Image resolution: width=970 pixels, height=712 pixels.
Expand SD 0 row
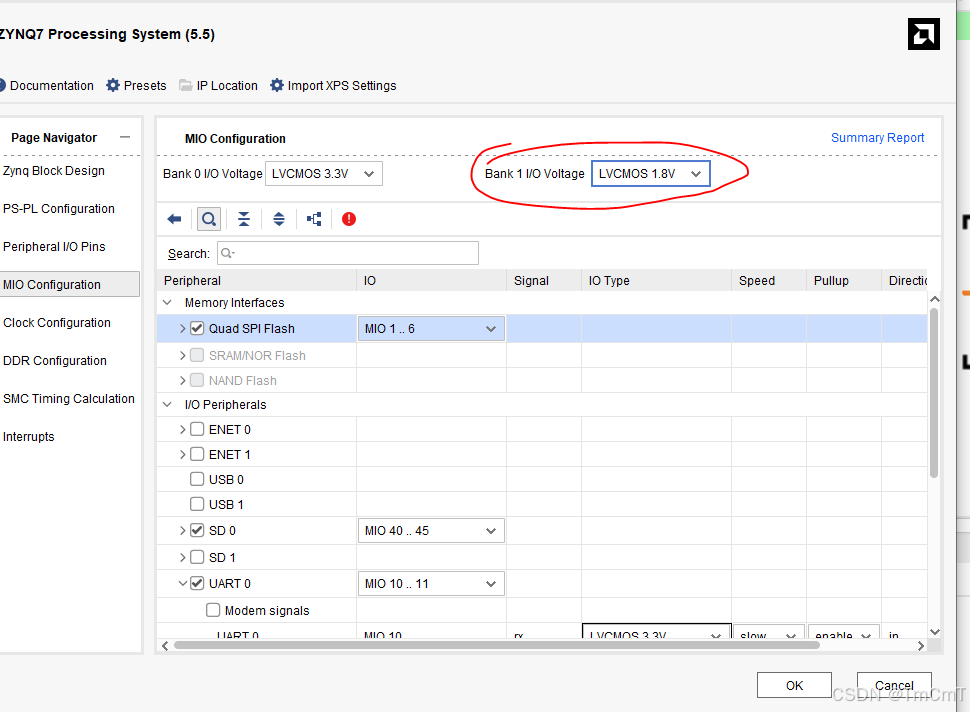[182, 531]
